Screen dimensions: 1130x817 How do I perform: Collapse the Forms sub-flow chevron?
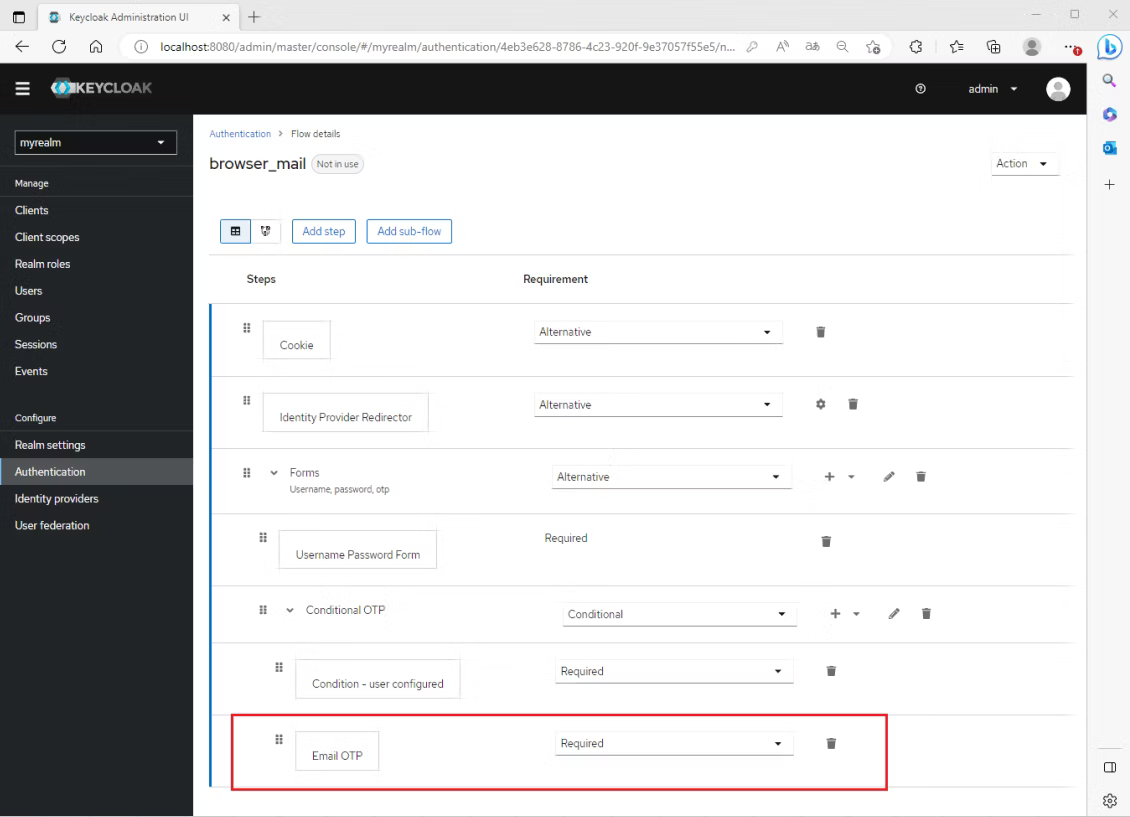[274, 473]
